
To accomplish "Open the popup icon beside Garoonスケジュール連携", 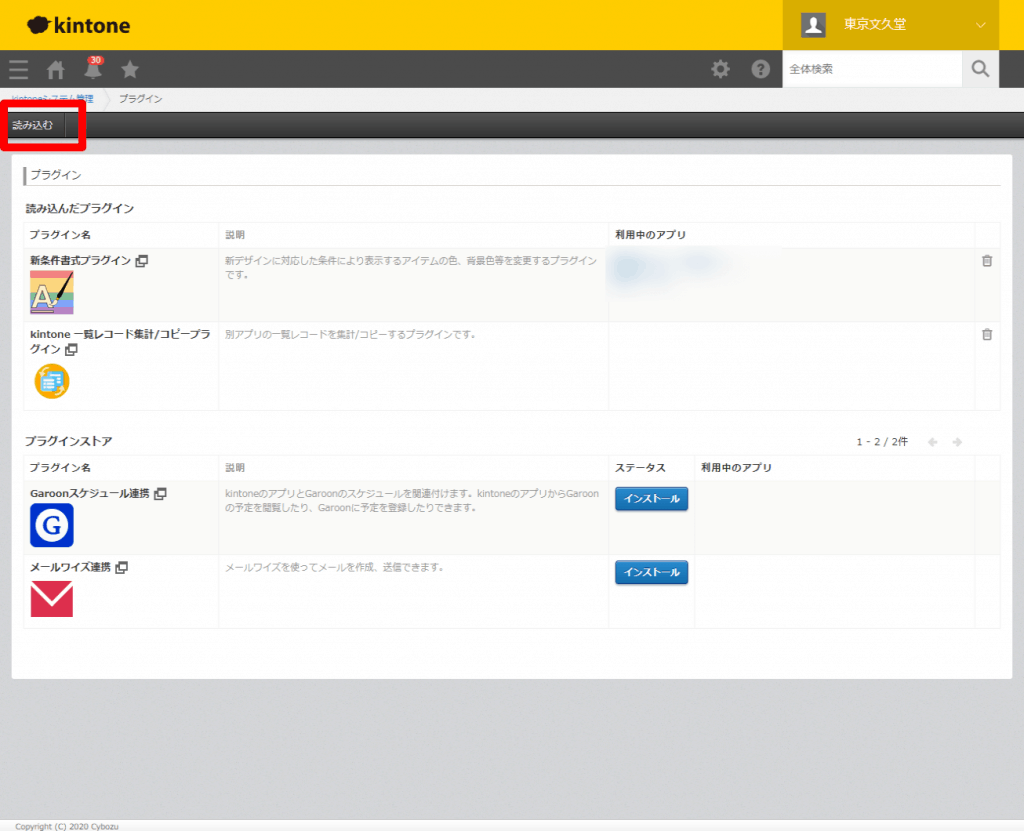I will point(160,494).
